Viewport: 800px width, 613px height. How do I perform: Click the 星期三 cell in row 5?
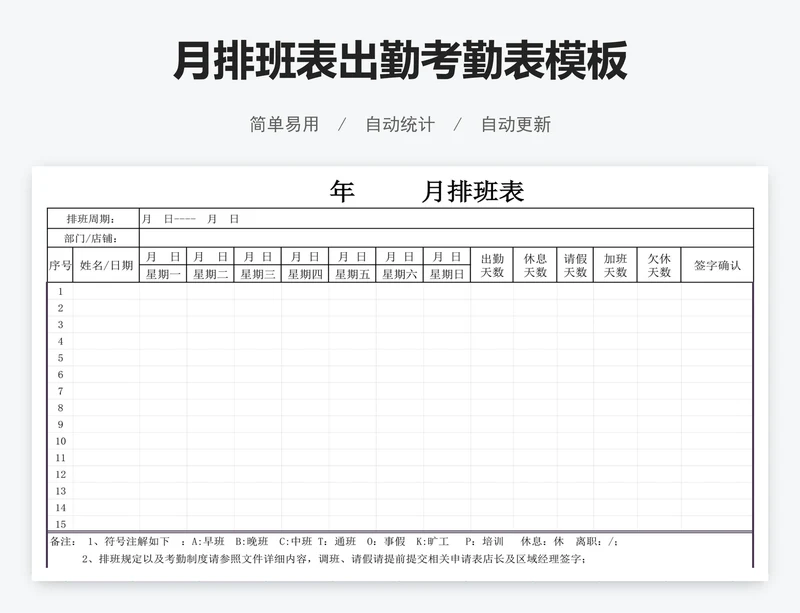point(258,358)
